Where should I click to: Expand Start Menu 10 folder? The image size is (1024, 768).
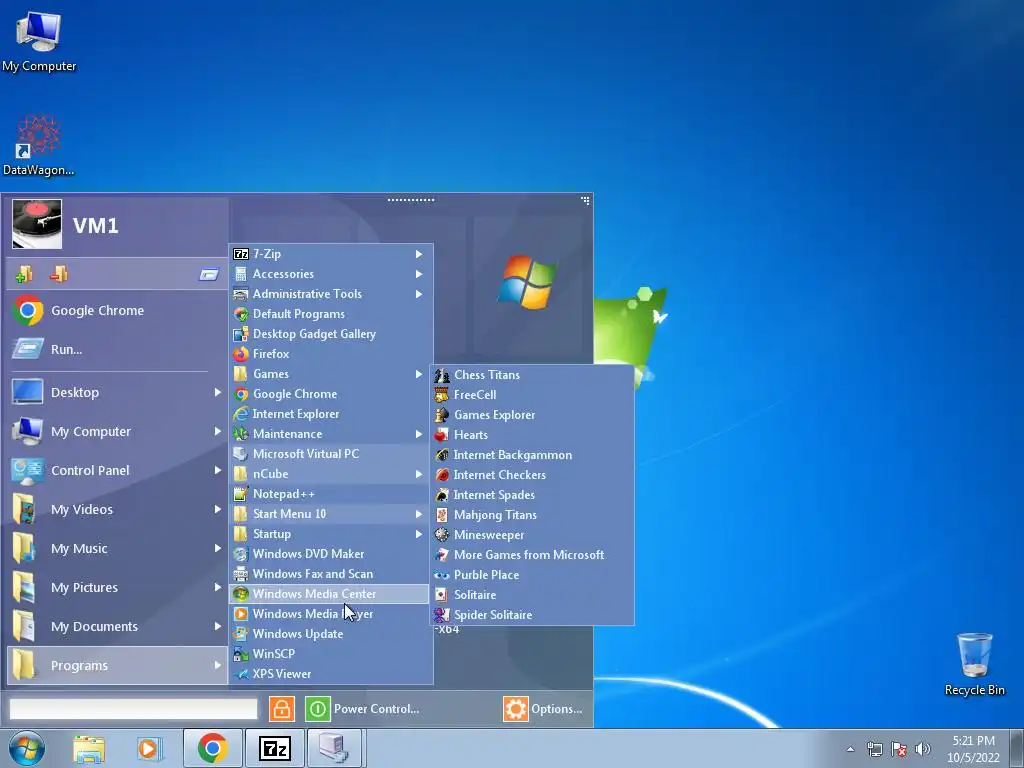tap(330, 514)
